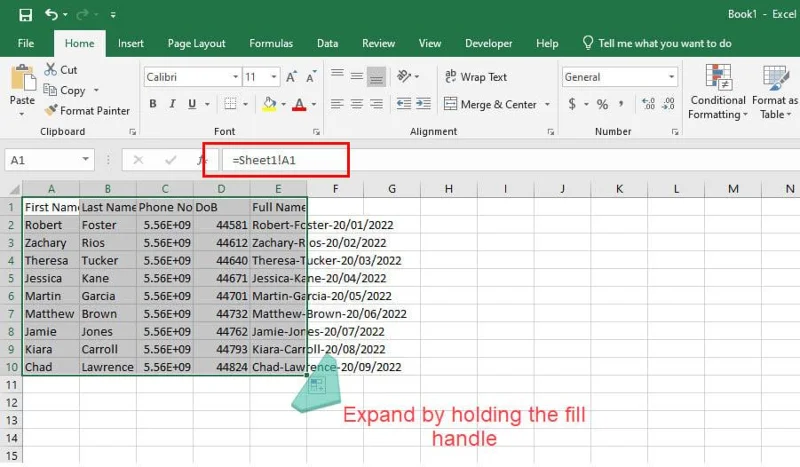
Task: Open the Underline style dropdown arrow
Action: [207, 104]
